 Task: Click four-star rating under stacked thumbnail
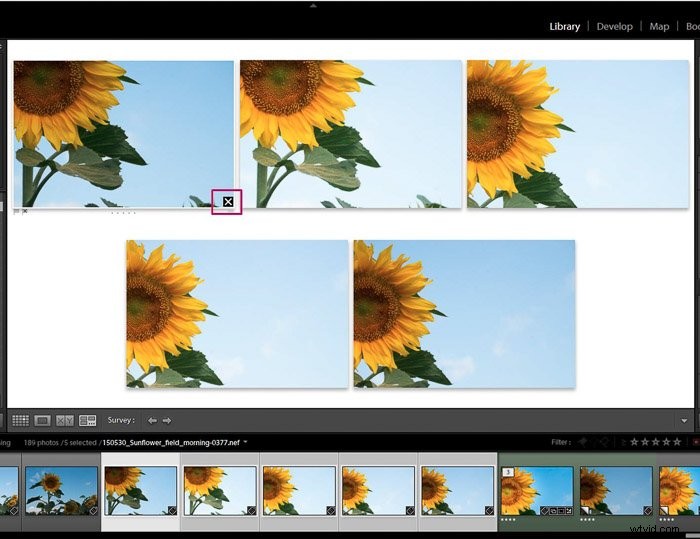click(508, 519)
